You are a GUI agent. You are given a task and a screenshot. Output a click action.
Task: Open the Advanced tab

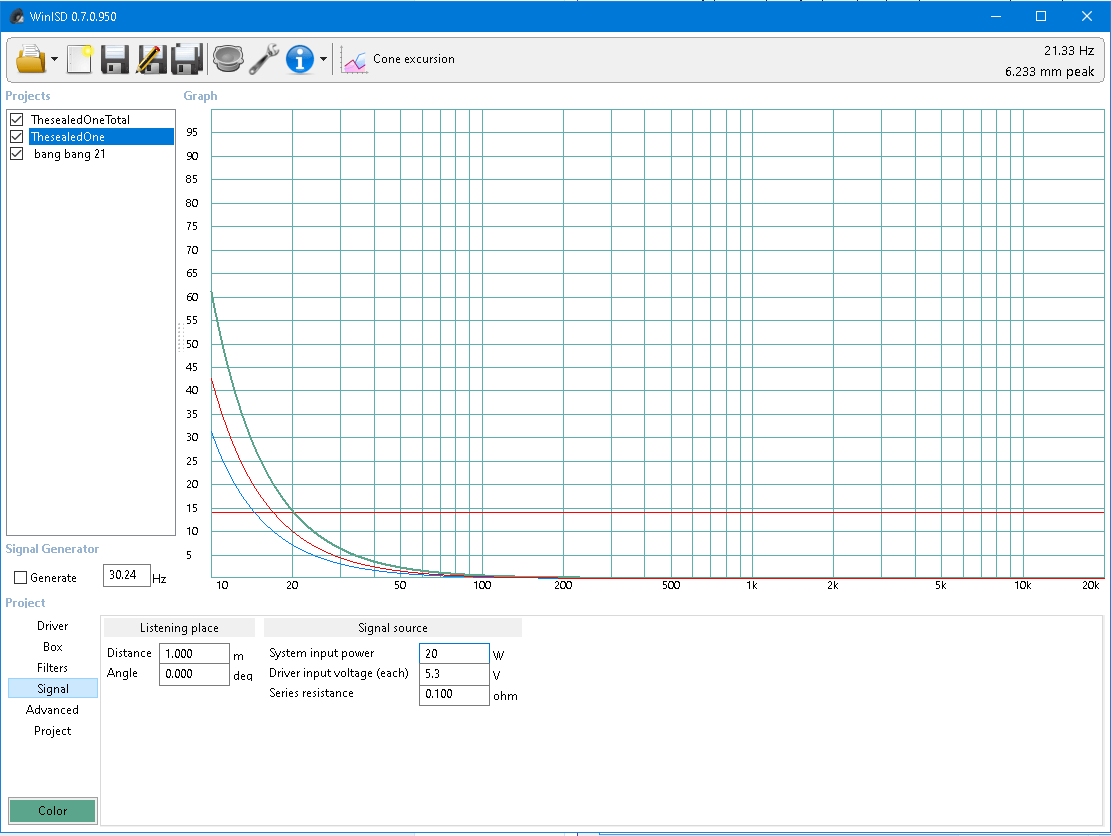52,710
